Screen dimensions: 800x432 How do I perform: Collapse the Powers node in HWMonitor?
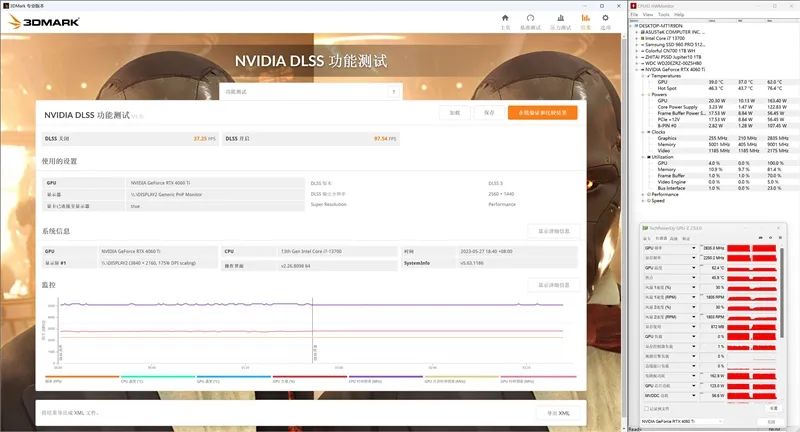pyautogui.click(x=643, y=94)
